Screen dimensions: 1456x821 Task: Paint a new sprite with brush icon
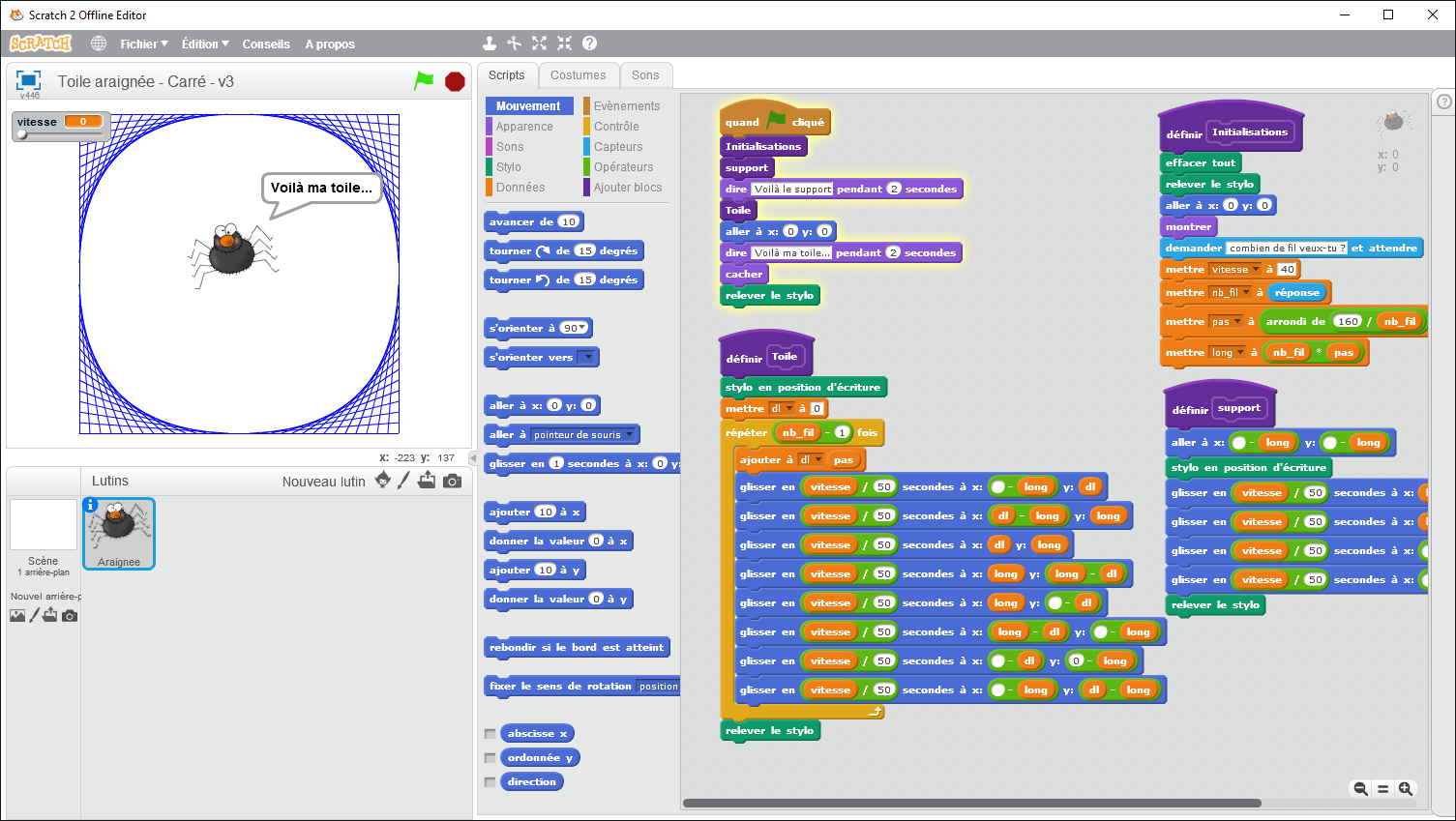[x=404, y=481]
